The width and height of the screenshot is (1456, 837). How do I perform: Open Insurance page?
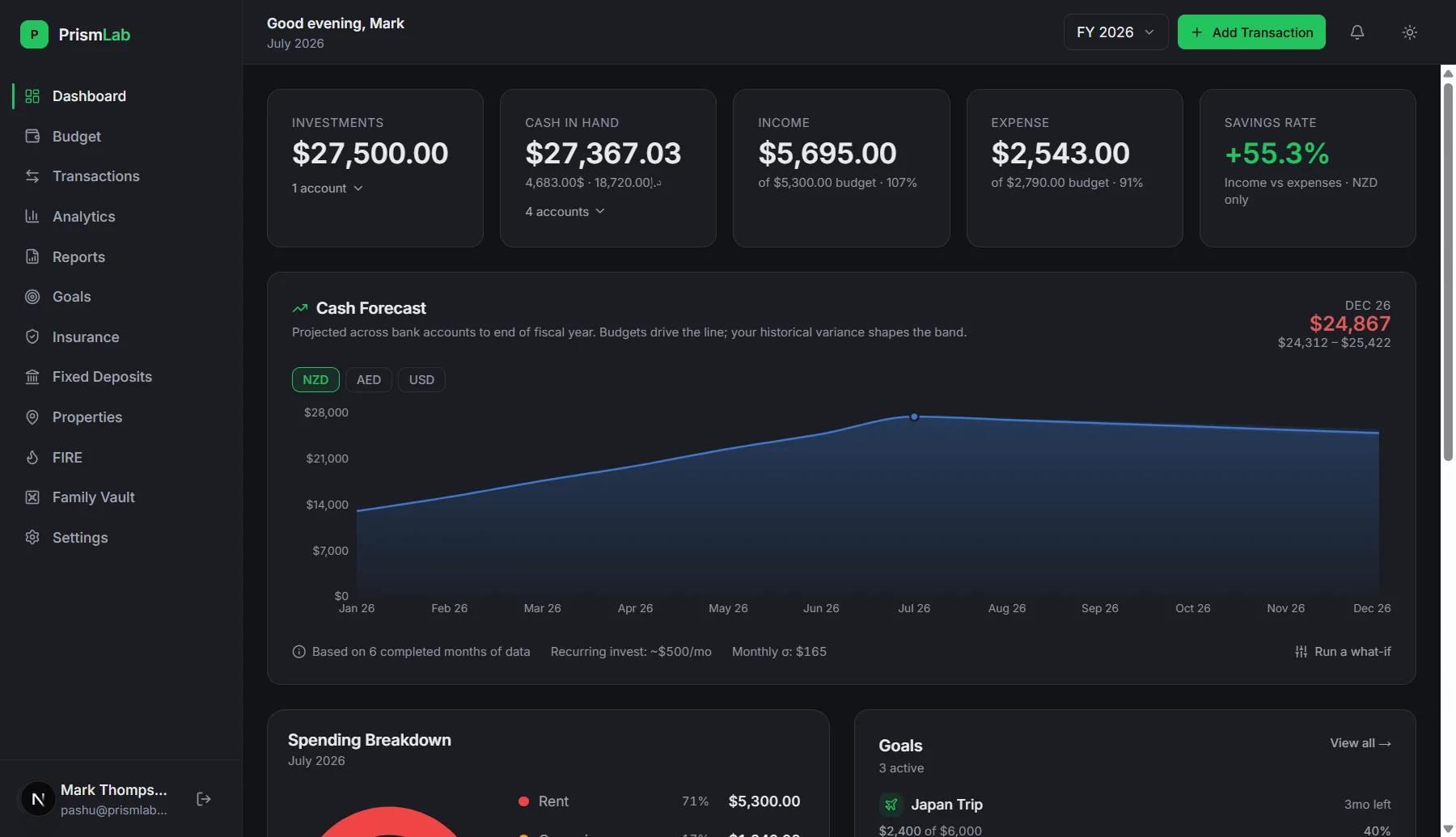point(121,336)
